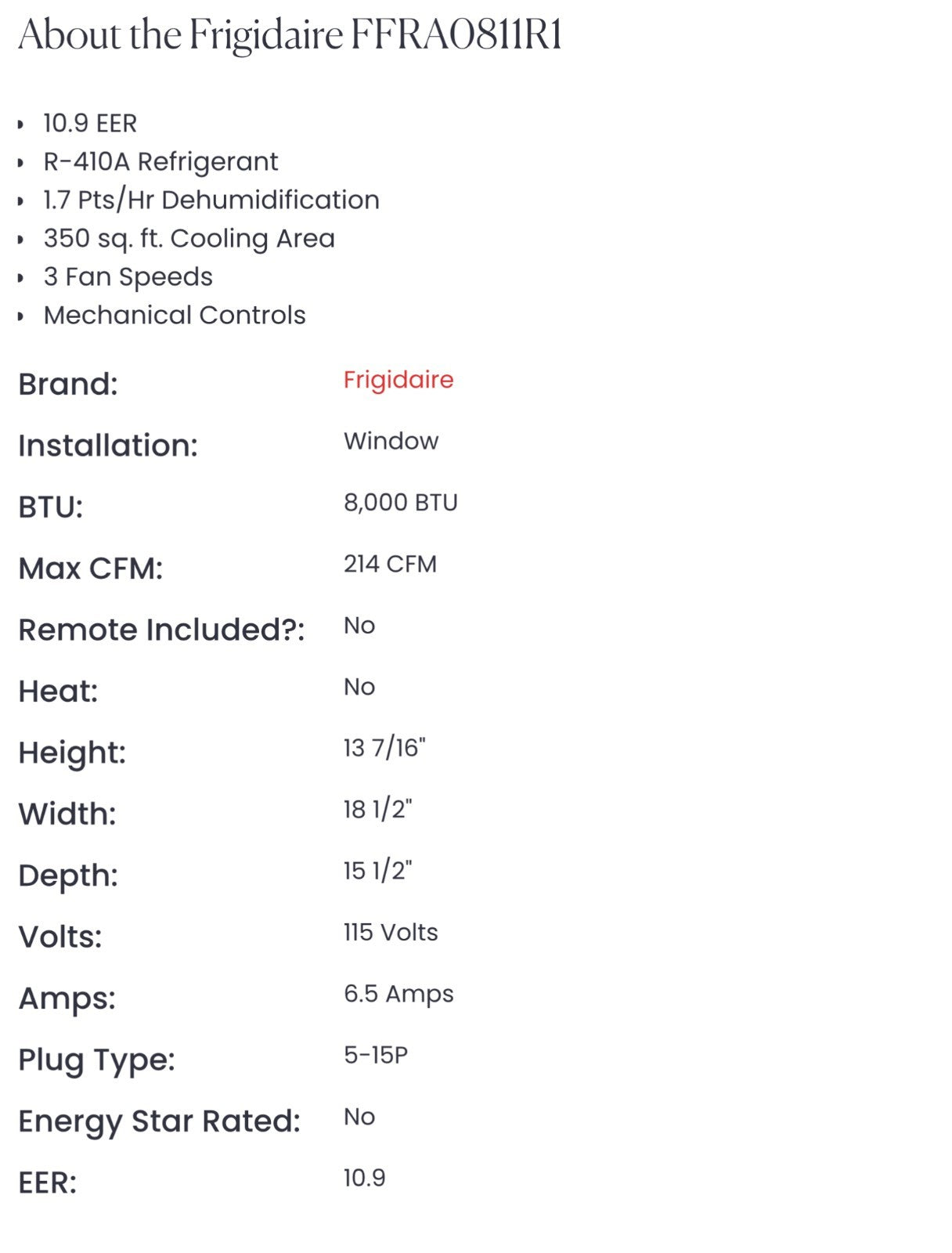The height and width of the screenshot is (1253, 952).
Task: Select the 3 Fan Speeds bullet text
Action: tap(128, 276)
